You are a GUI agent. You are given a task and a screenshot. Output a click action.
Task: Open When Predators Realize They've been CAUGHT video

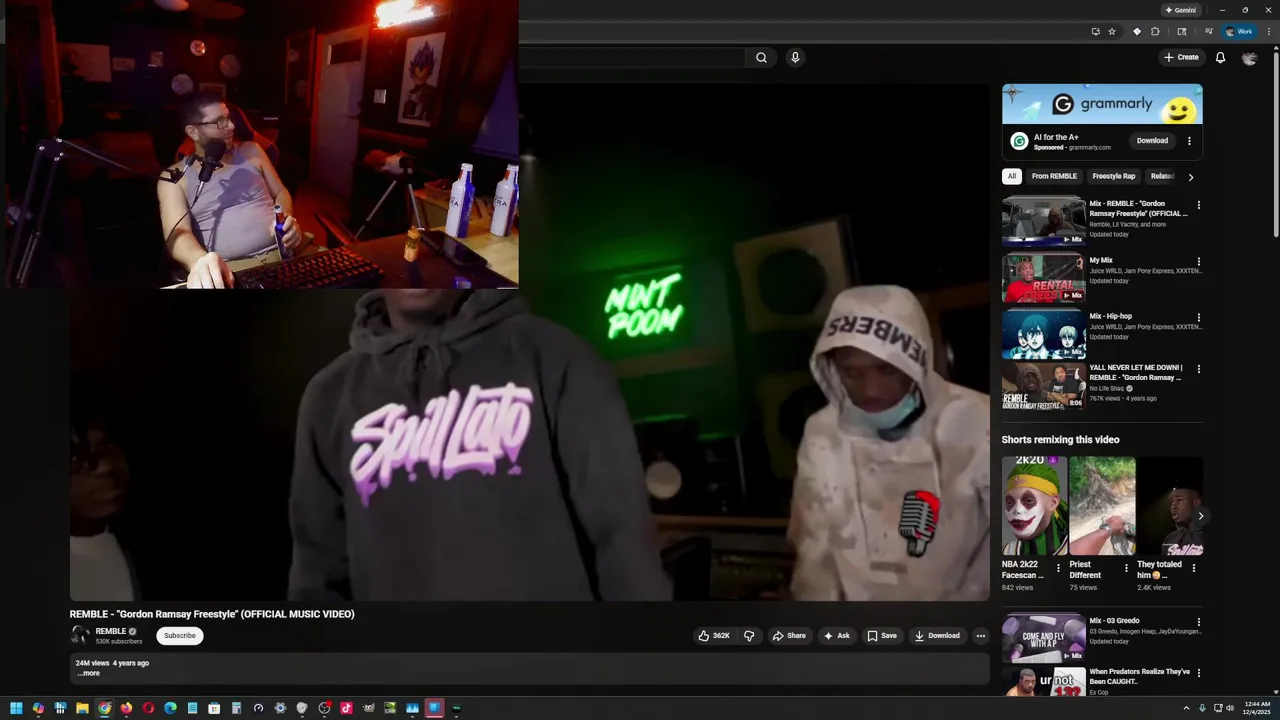(x=1139, y=677)
